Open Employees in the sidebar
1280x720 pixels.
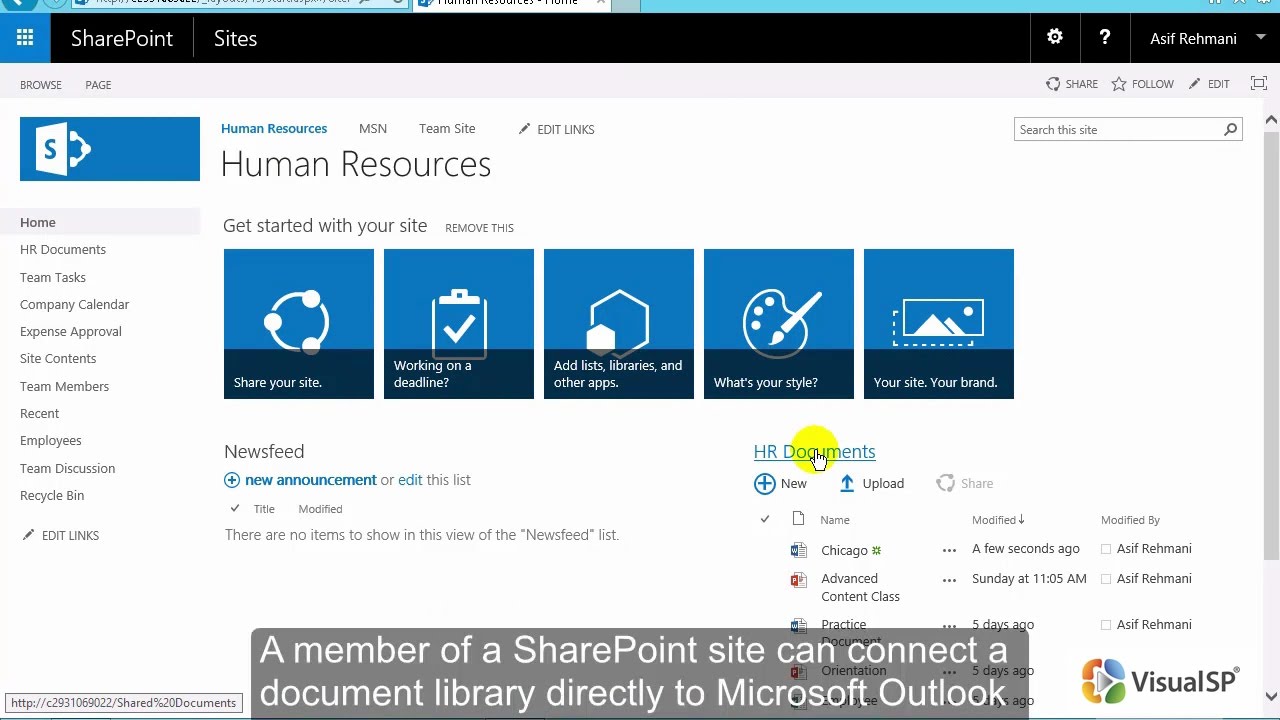point(51,440)
